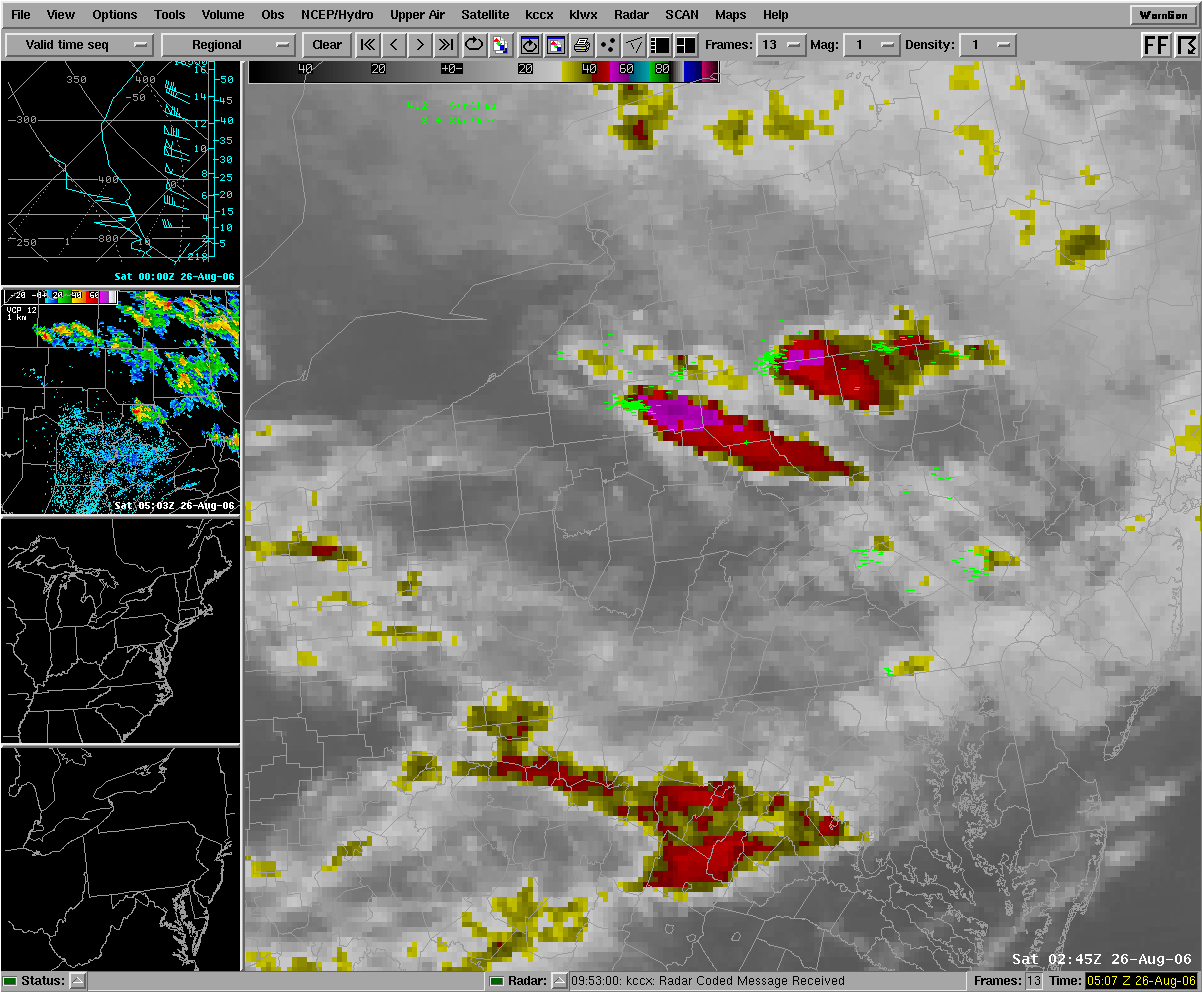Click the image combination icon
1202x992 pixels.
coord(499,45)
